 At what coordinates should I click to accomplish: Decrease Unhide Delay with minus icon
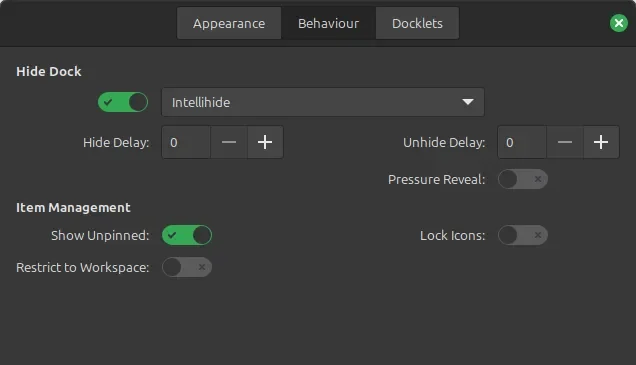point(565,142)
